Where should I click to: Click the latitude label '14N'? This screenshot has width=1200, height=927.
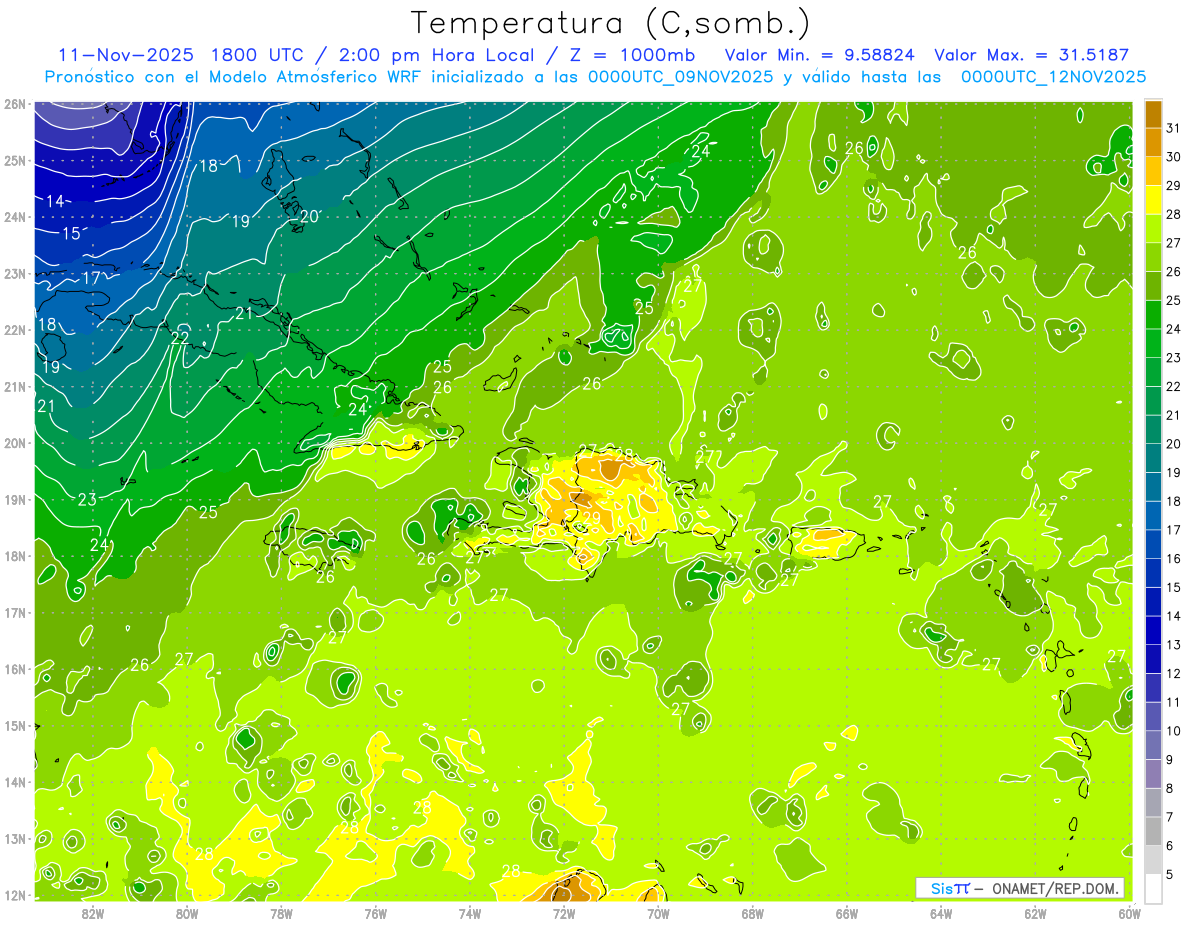pos(15,782)
